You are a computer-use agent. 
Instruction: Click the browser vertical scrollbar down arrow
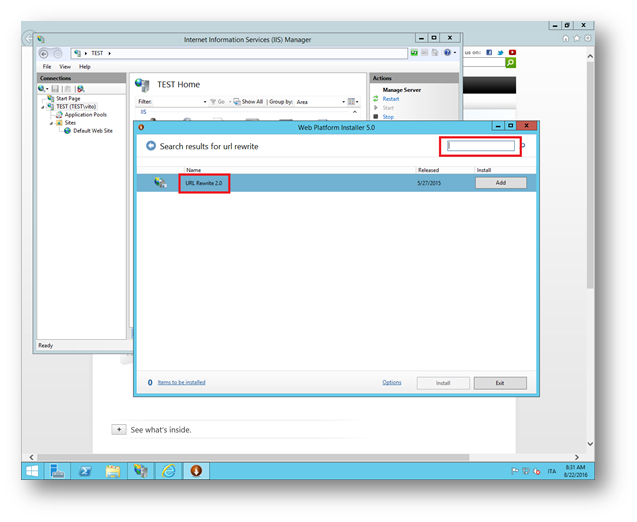click(590, 444)
